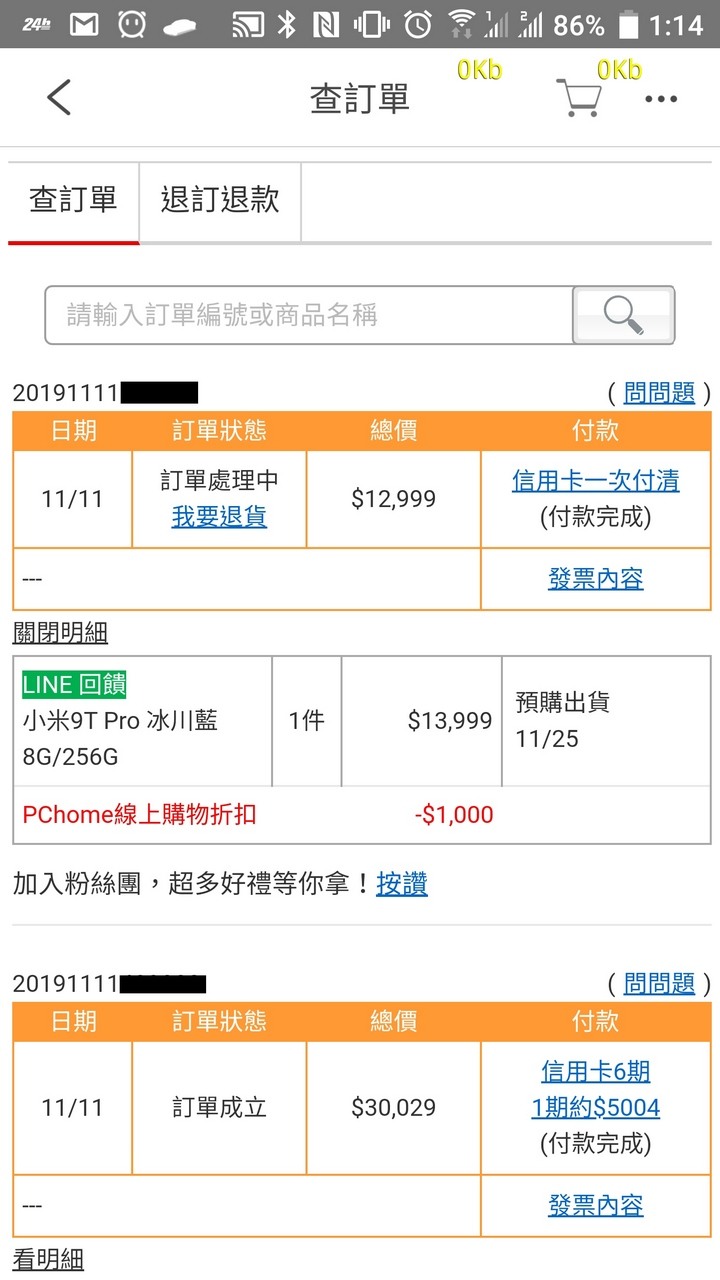Click 問問題 for the first order
This screenshot has height=1280, width=720.
[x=659, y=393]
